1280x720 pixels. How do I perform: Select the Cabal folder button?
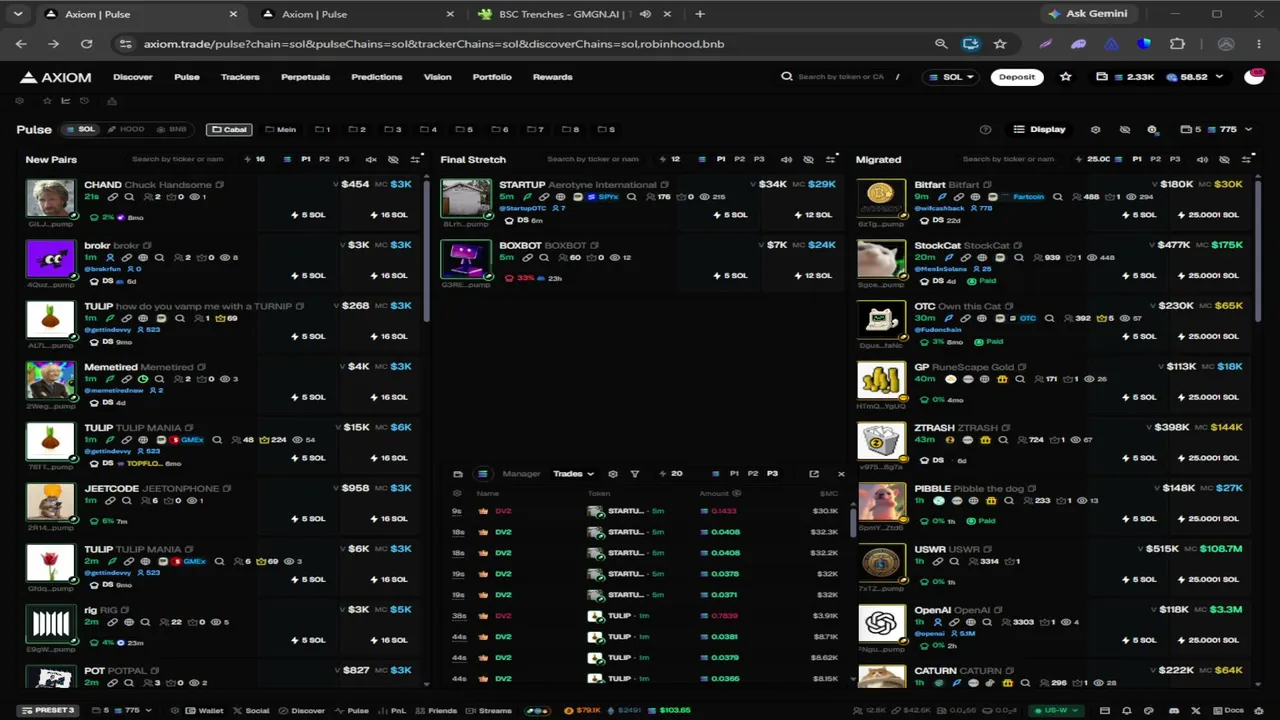tap(229, 129)
